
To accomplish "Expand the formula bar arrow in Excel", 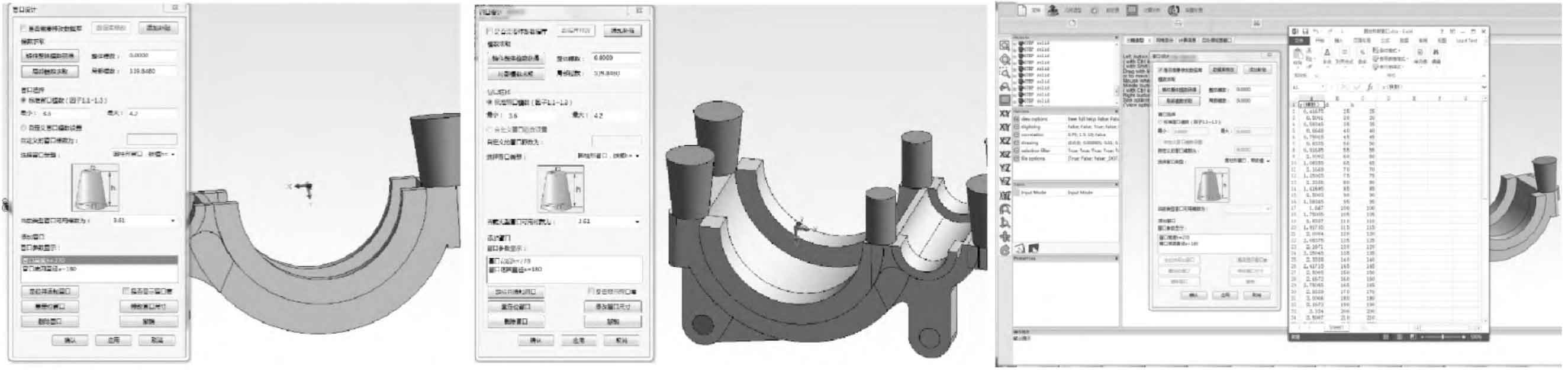I will tap(1484, 87).
